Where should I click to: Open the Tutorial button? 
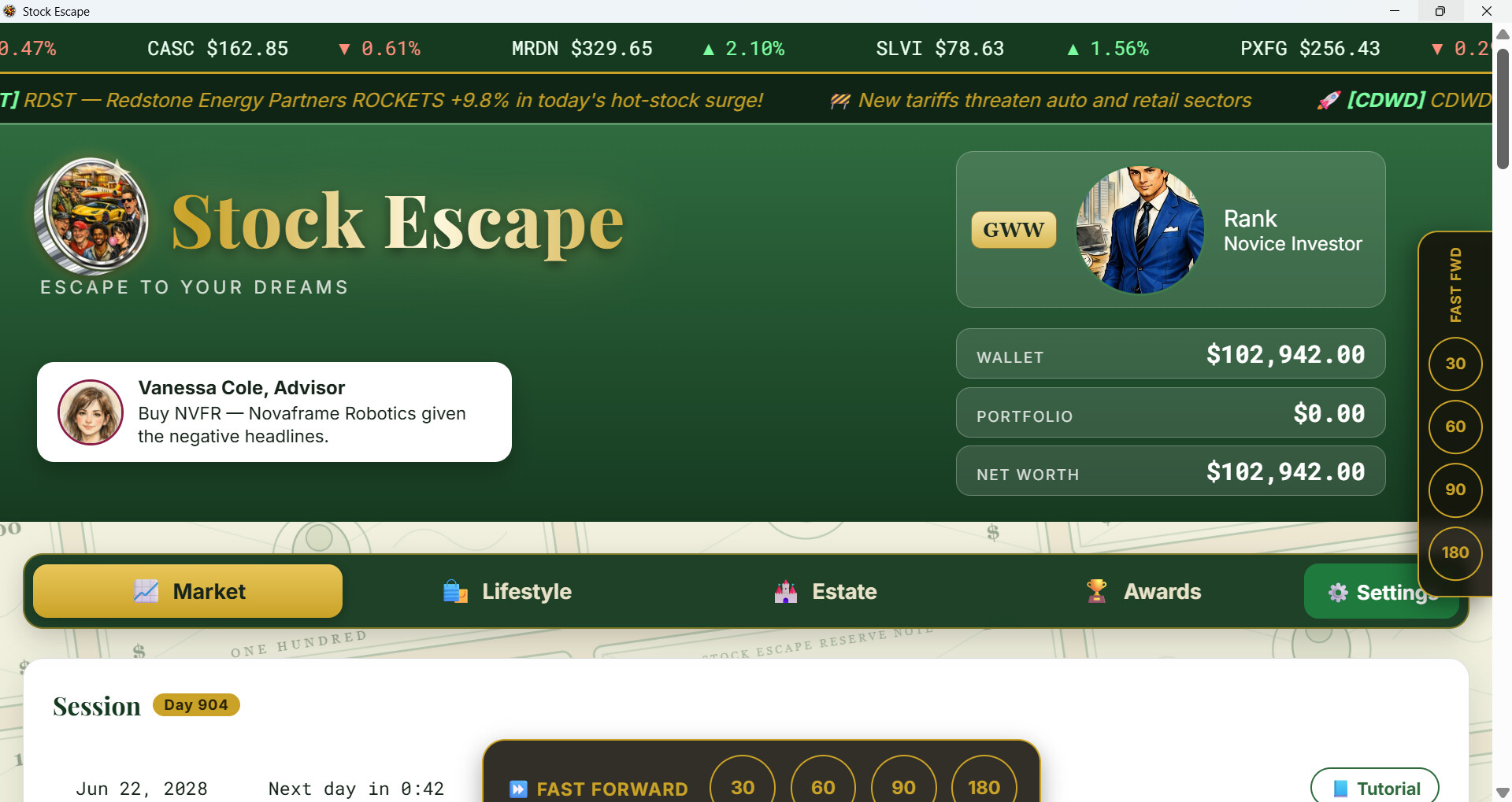tap(1375, 788)
